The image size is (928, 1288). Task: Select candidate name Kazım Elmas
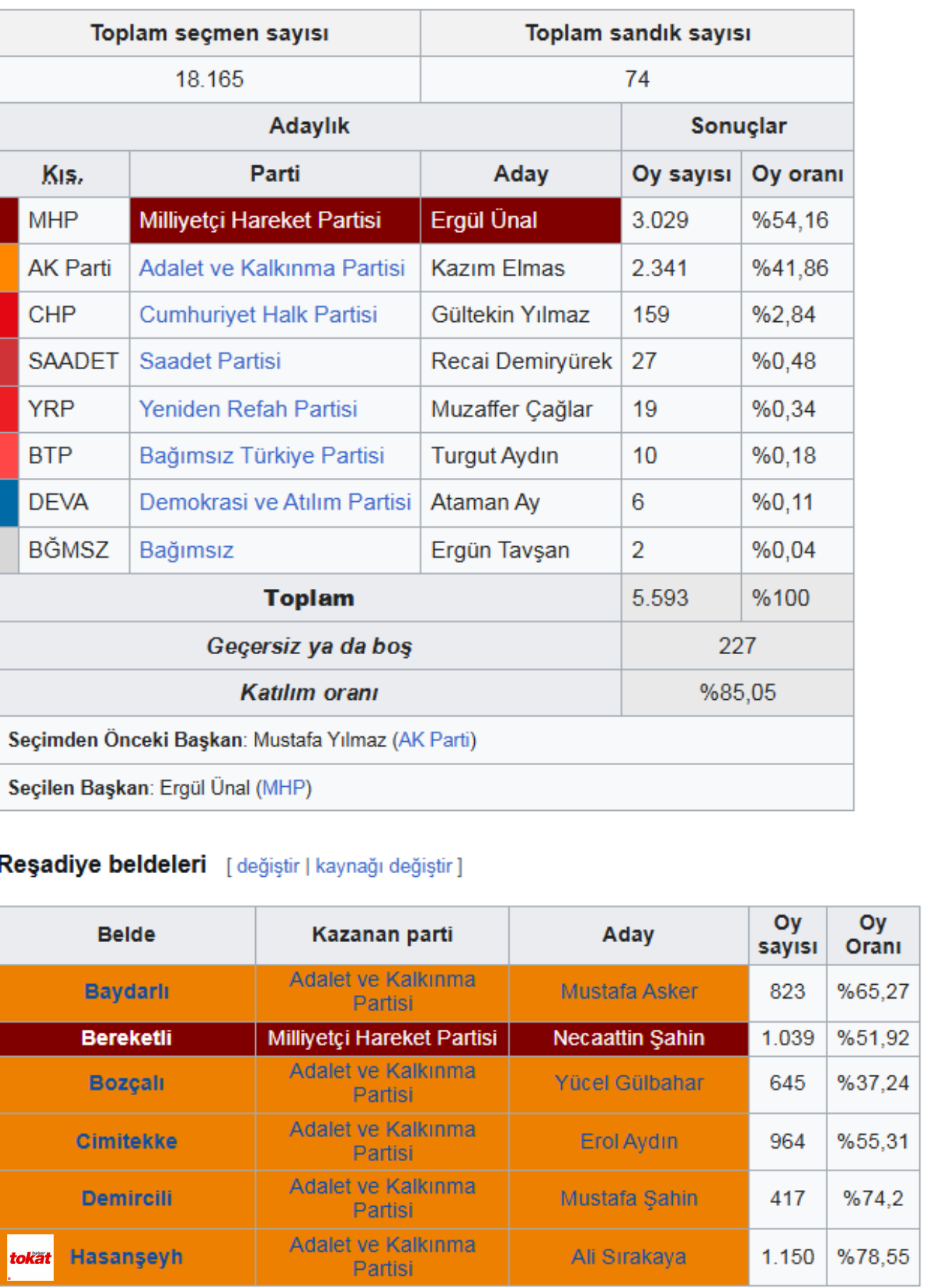(497, 268)
